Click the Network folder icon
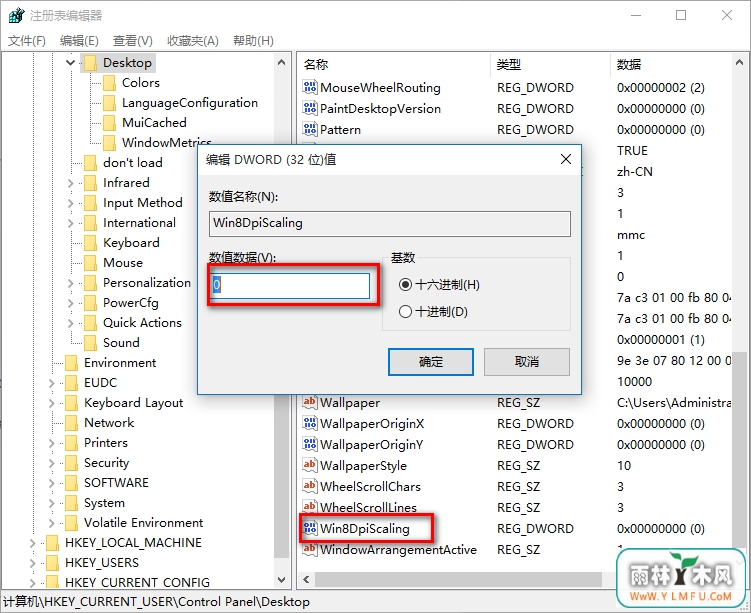 71,423
